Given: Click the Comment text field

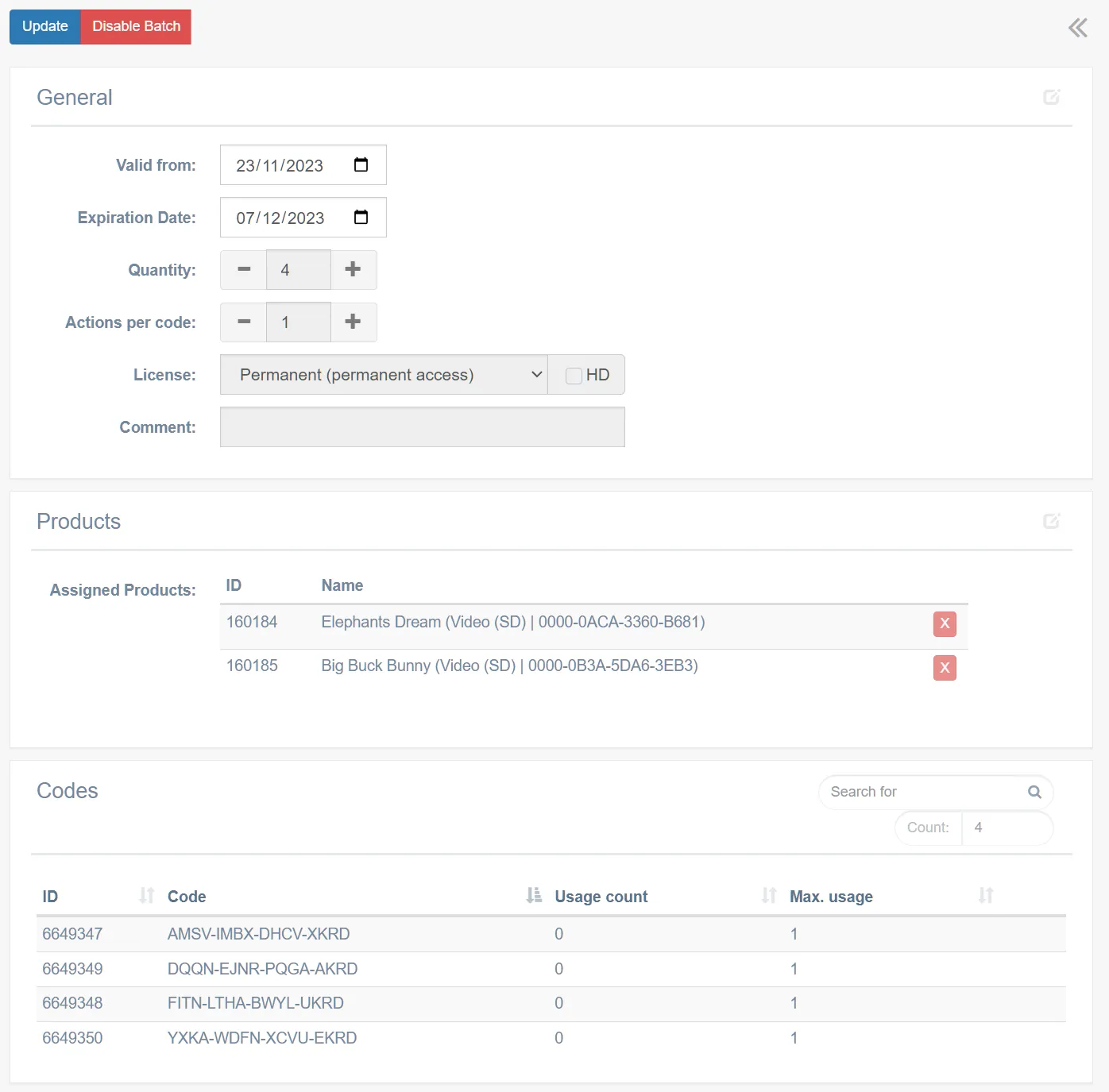Looking at the screenshot, I should (422, 427).
